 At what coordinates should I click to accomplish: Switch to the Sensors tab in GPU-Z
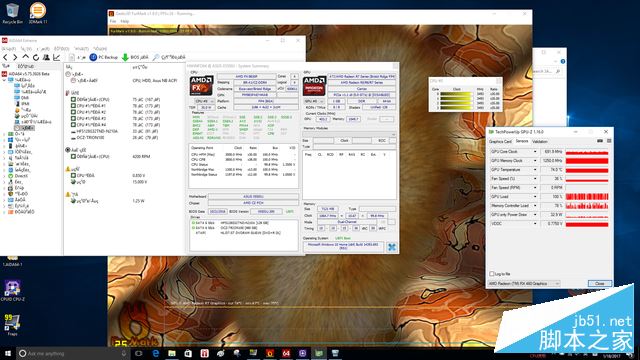(522, 141)
